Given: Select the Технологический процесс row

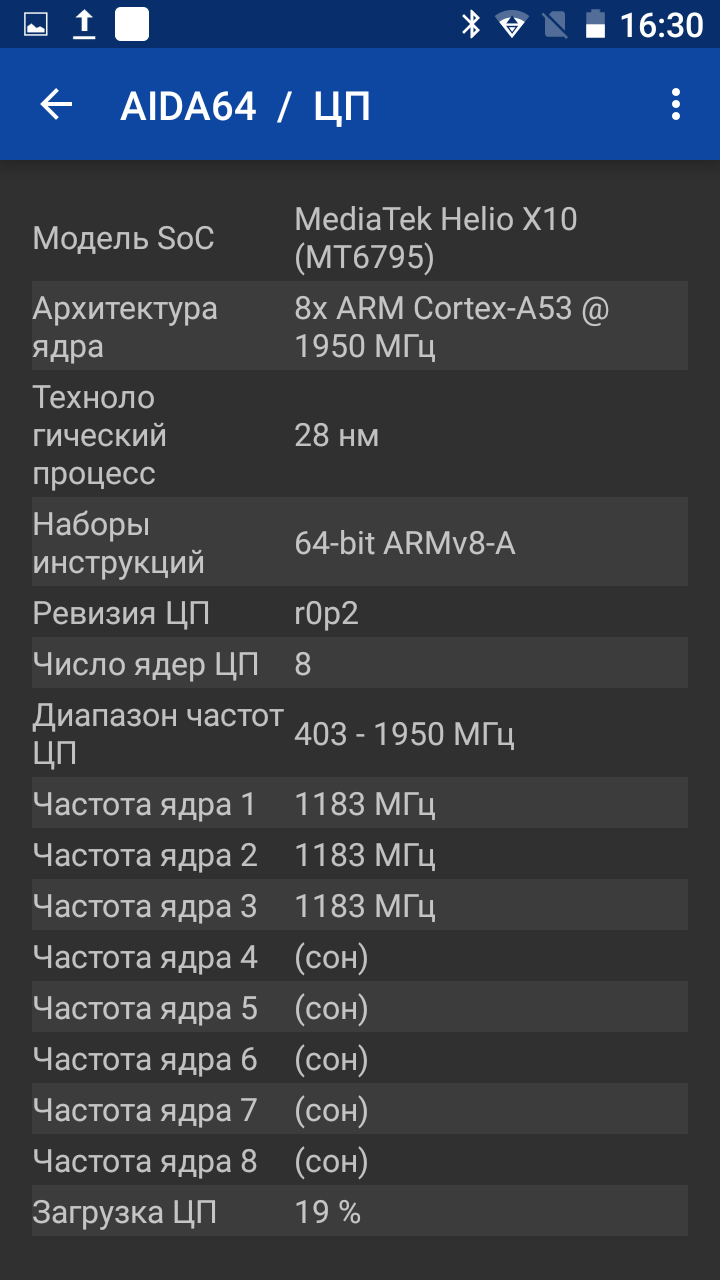Looking at the screenshot, I should click(360, 434).
